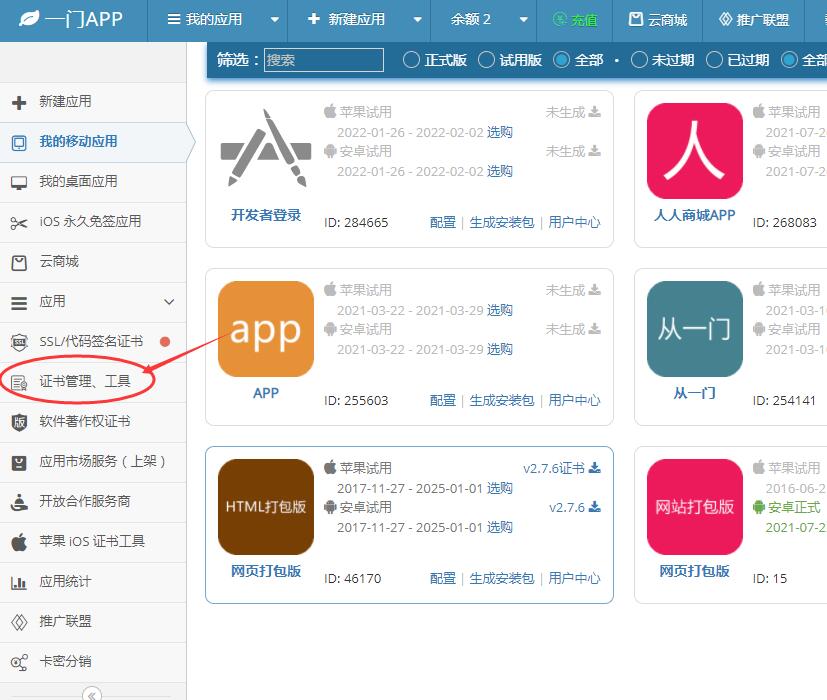
Task: Open 我的桌面应用 in sidebar
Action: (x=93, y=182)
